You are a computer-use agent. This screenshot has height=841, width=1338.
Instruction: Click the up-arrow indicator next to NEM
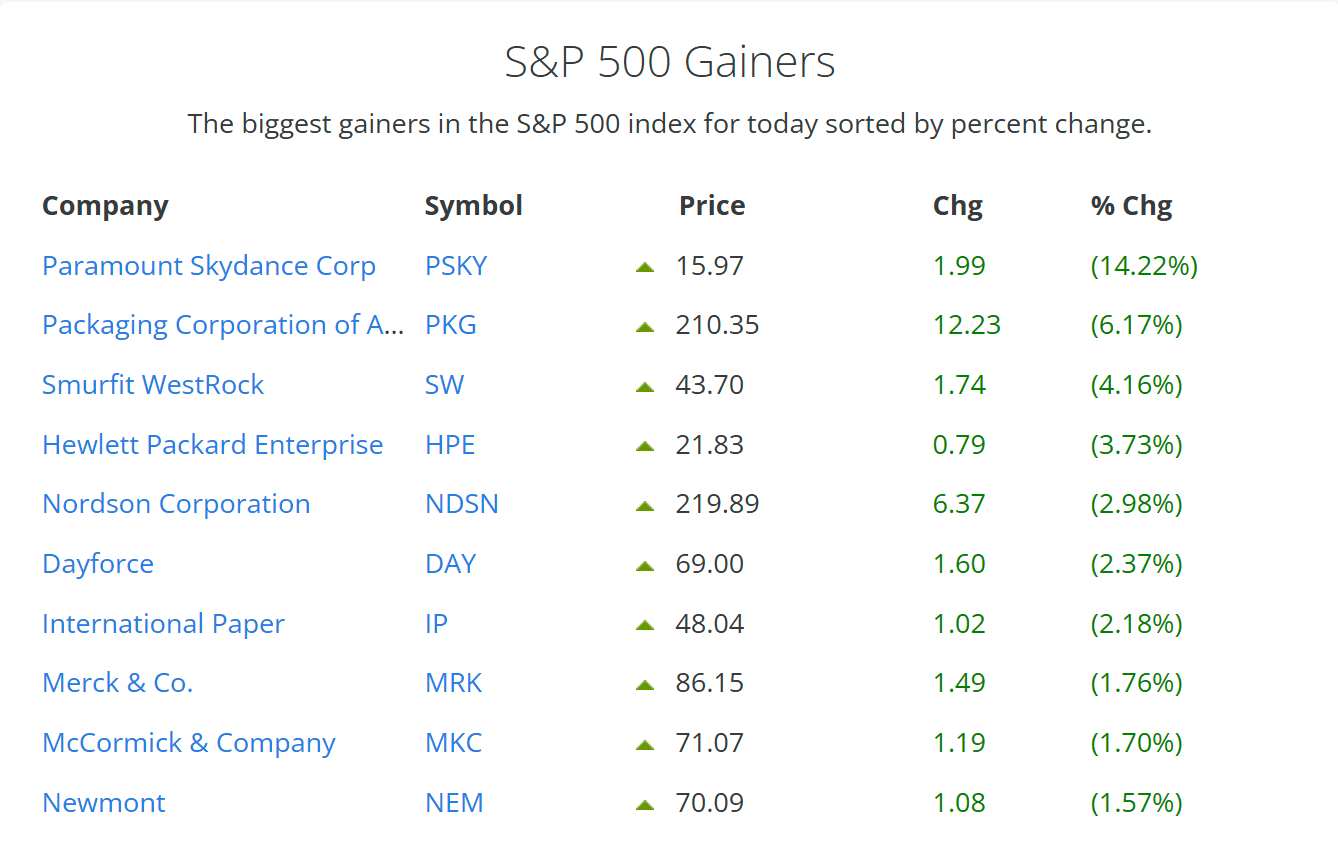[x=645, y=803]
